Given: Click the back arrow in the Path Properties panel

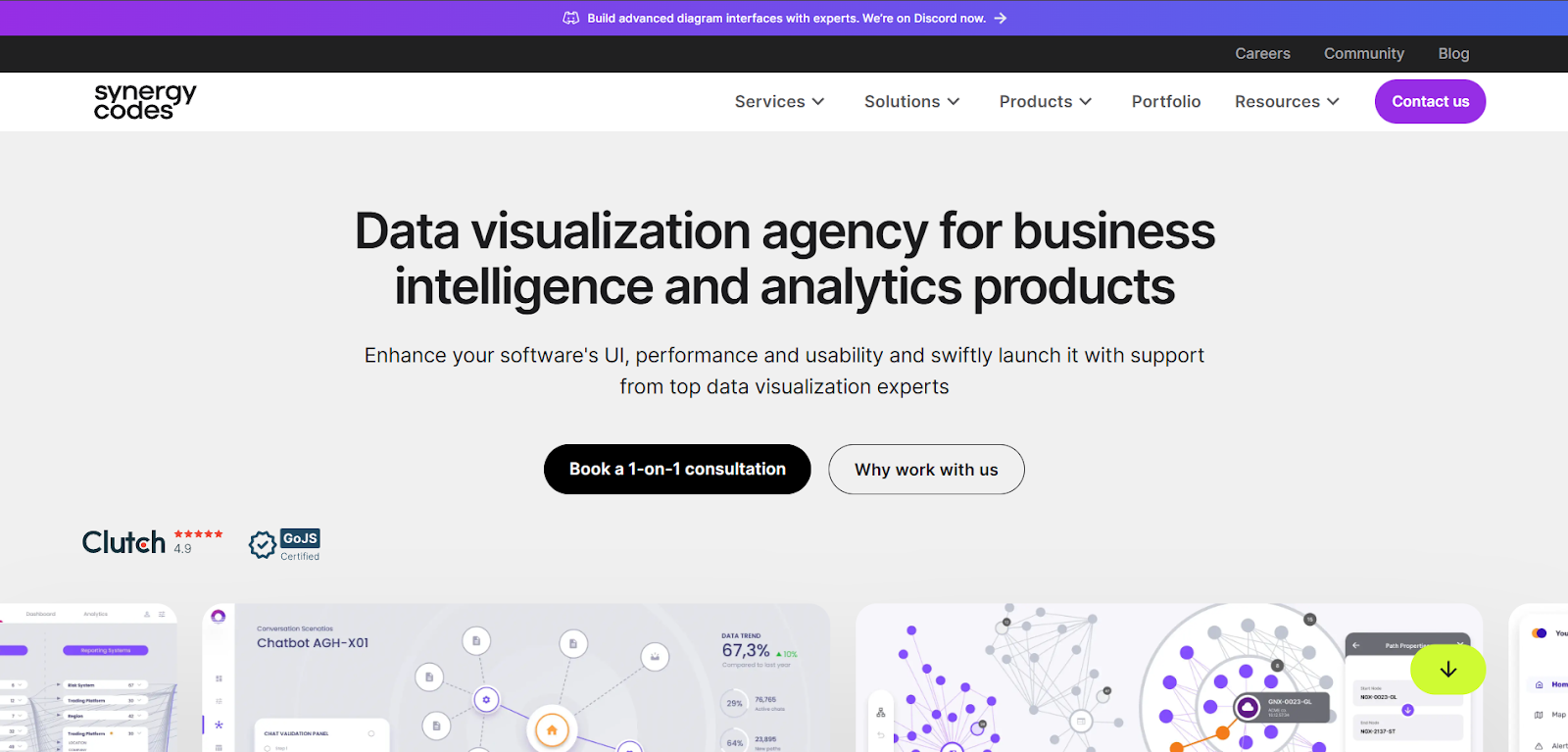Looking at the screenshot, I should 1356,645.
